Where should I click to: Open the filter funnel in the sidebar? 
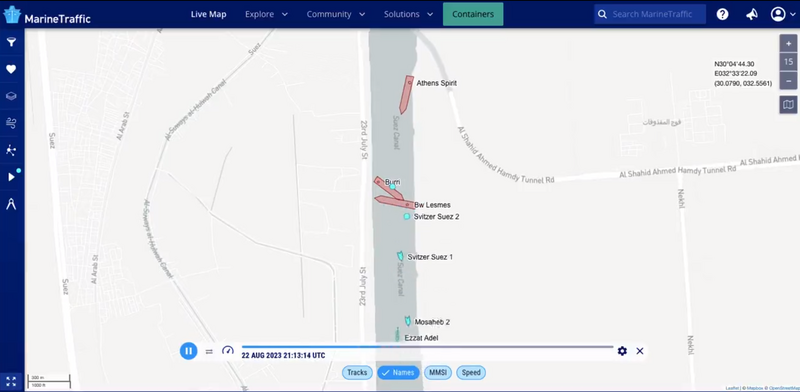tap(11, 42)
